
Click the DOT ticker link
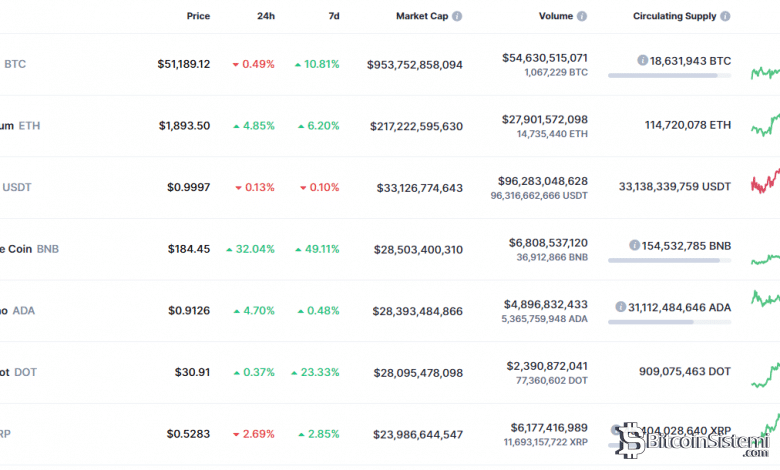click(x=25, y=372)
